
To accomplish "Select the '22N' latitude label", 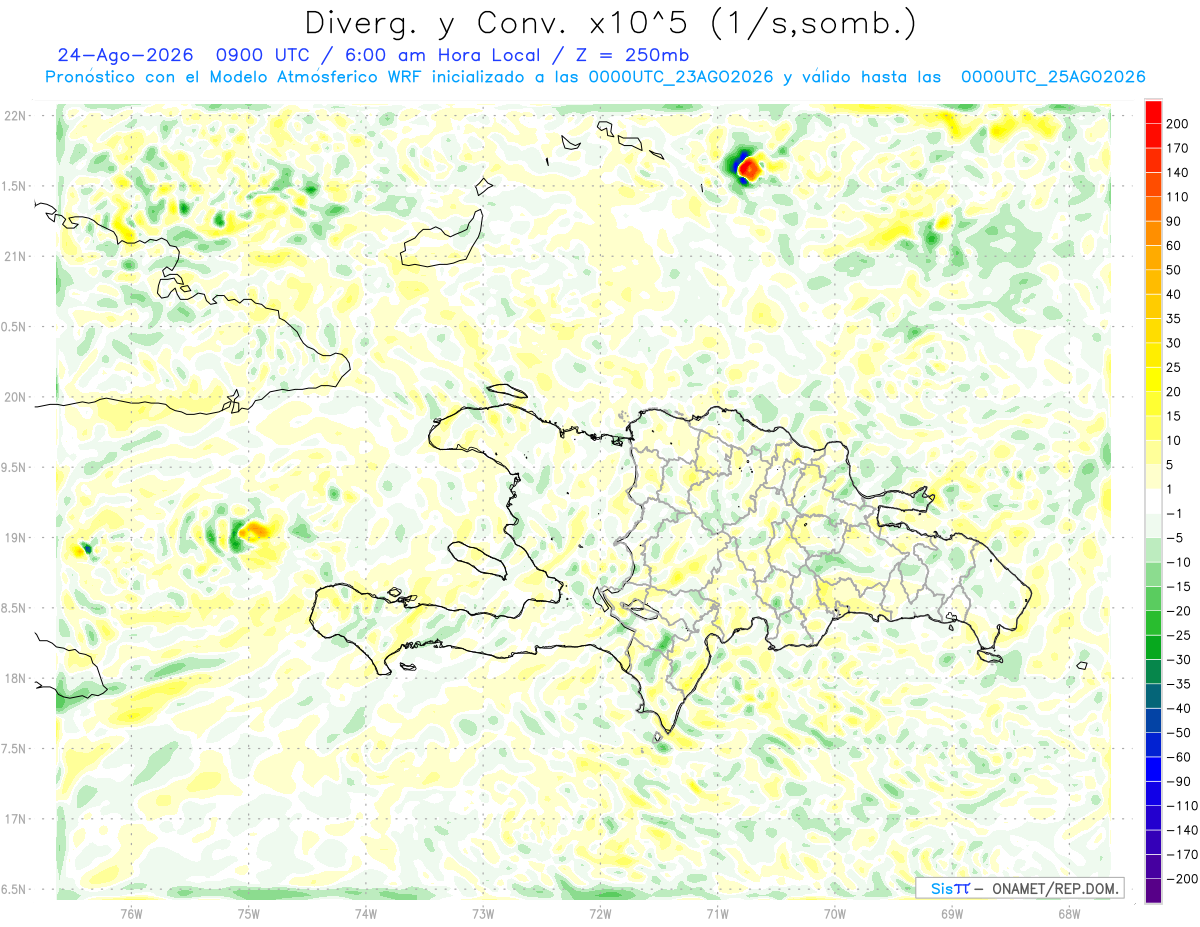I will click(15, 116).
